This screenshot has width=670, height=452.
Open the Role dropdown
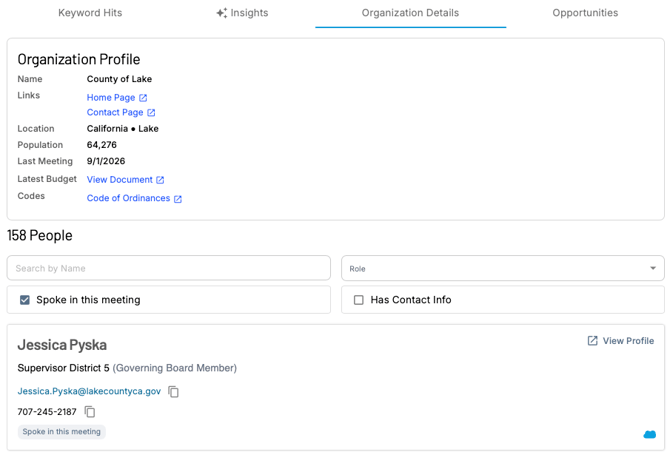click(x=503, y=268)
